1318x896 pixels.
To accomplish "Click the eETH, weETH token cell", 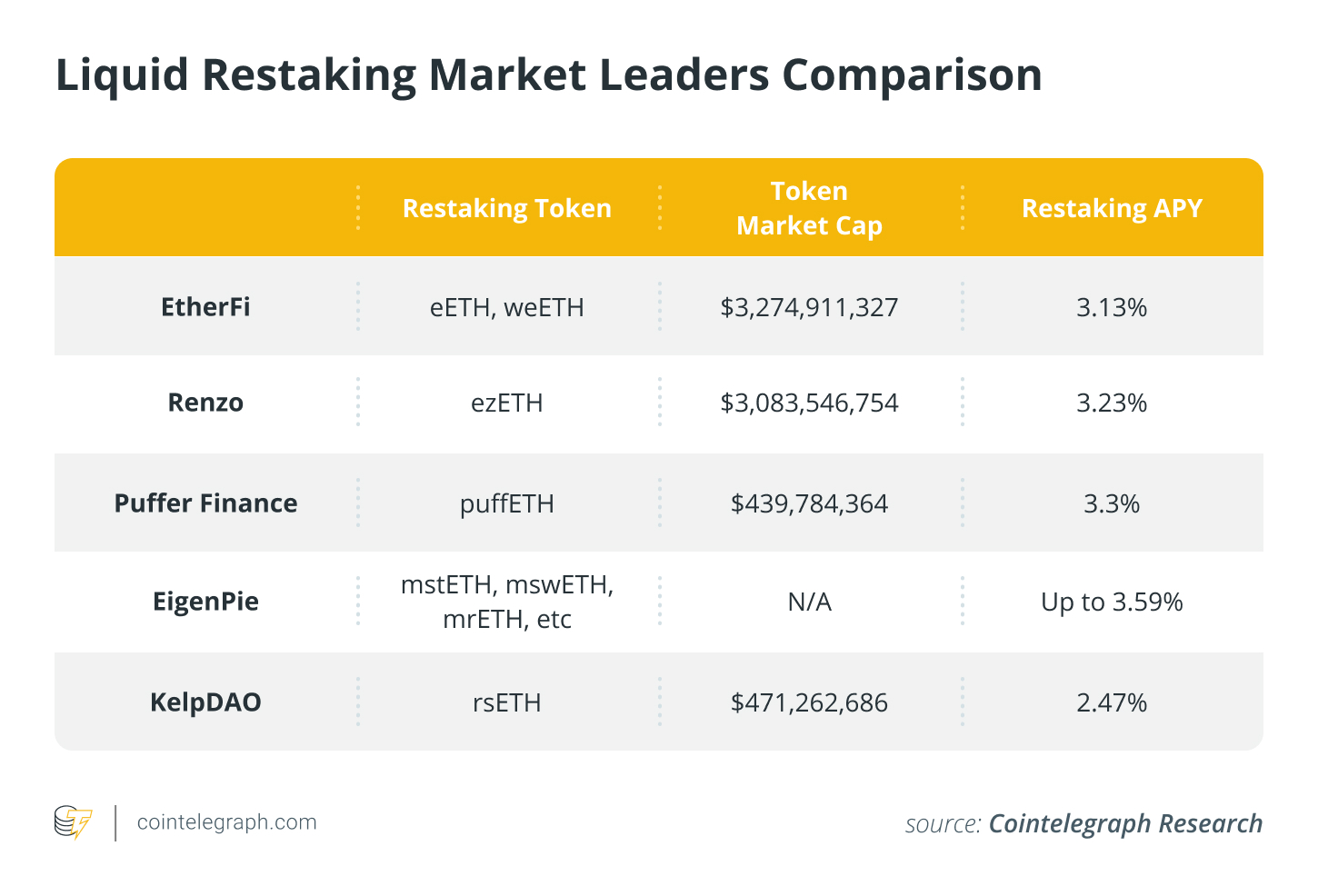I will coord(507,307).
